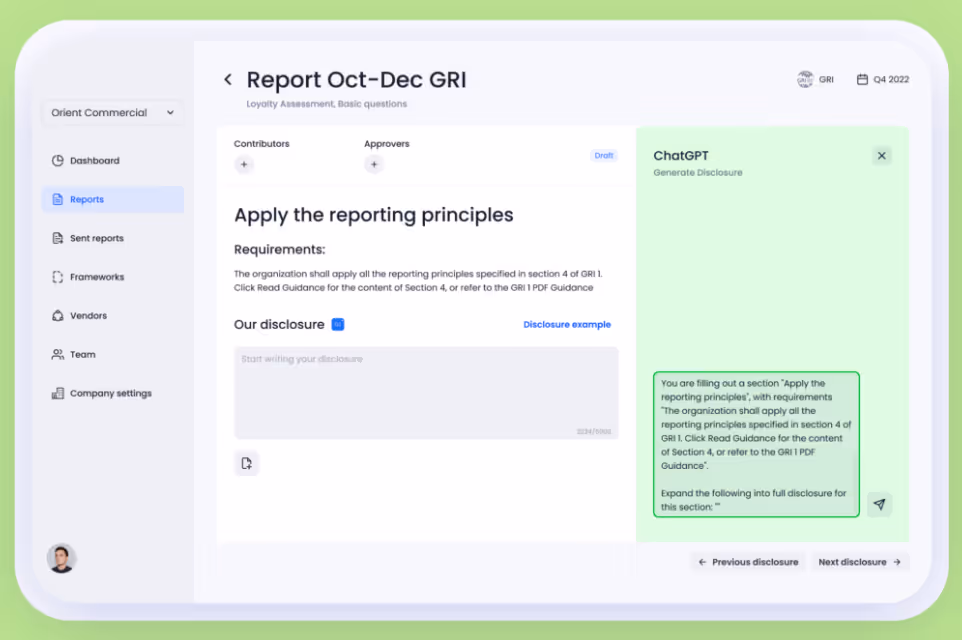Viewport: 962px width, 640px height.
Task: Open the Disclosure example link
Action: click(x=567, y=325)
